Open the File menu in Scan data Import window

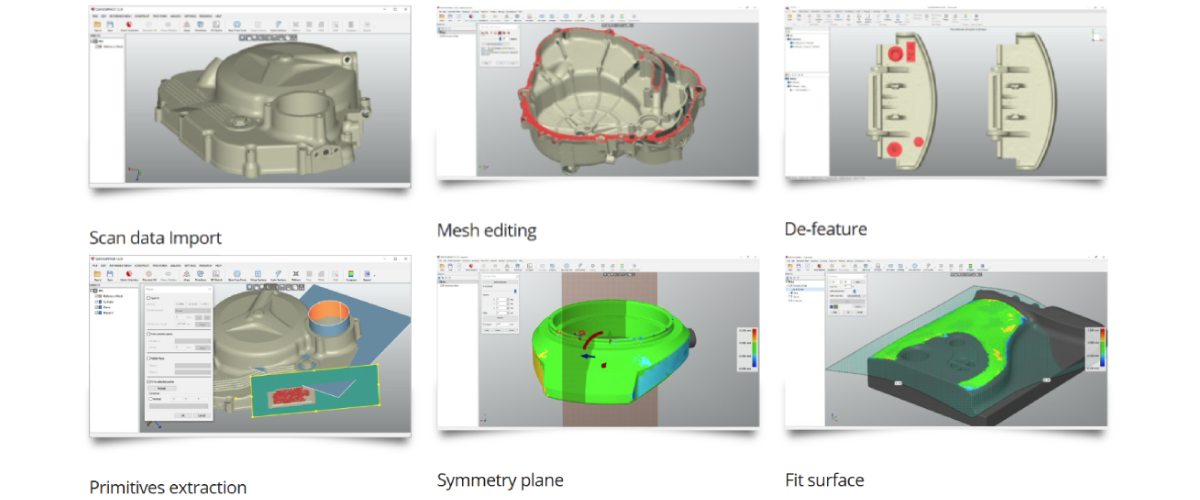tap(95, 17)
